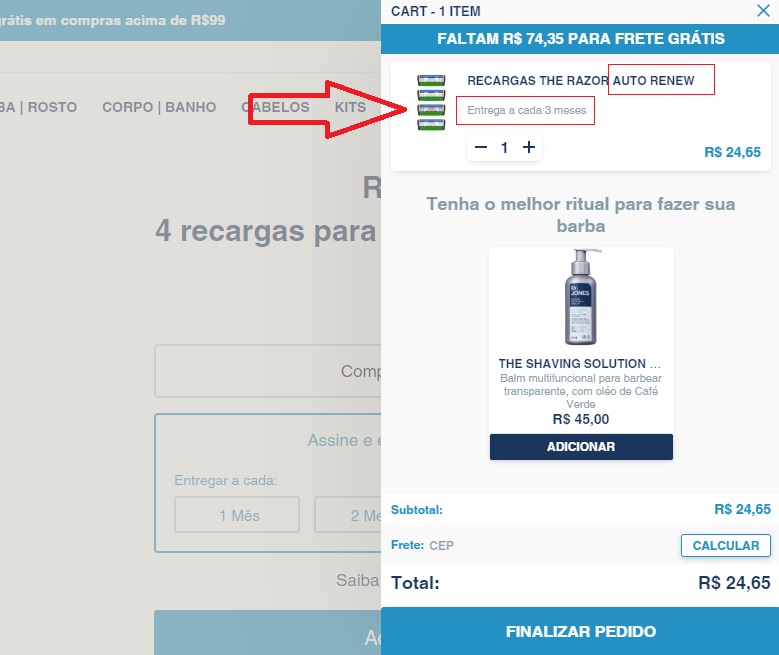
Task: Add The Shaving Solution with ADICIONAR button
Action: 581,447
